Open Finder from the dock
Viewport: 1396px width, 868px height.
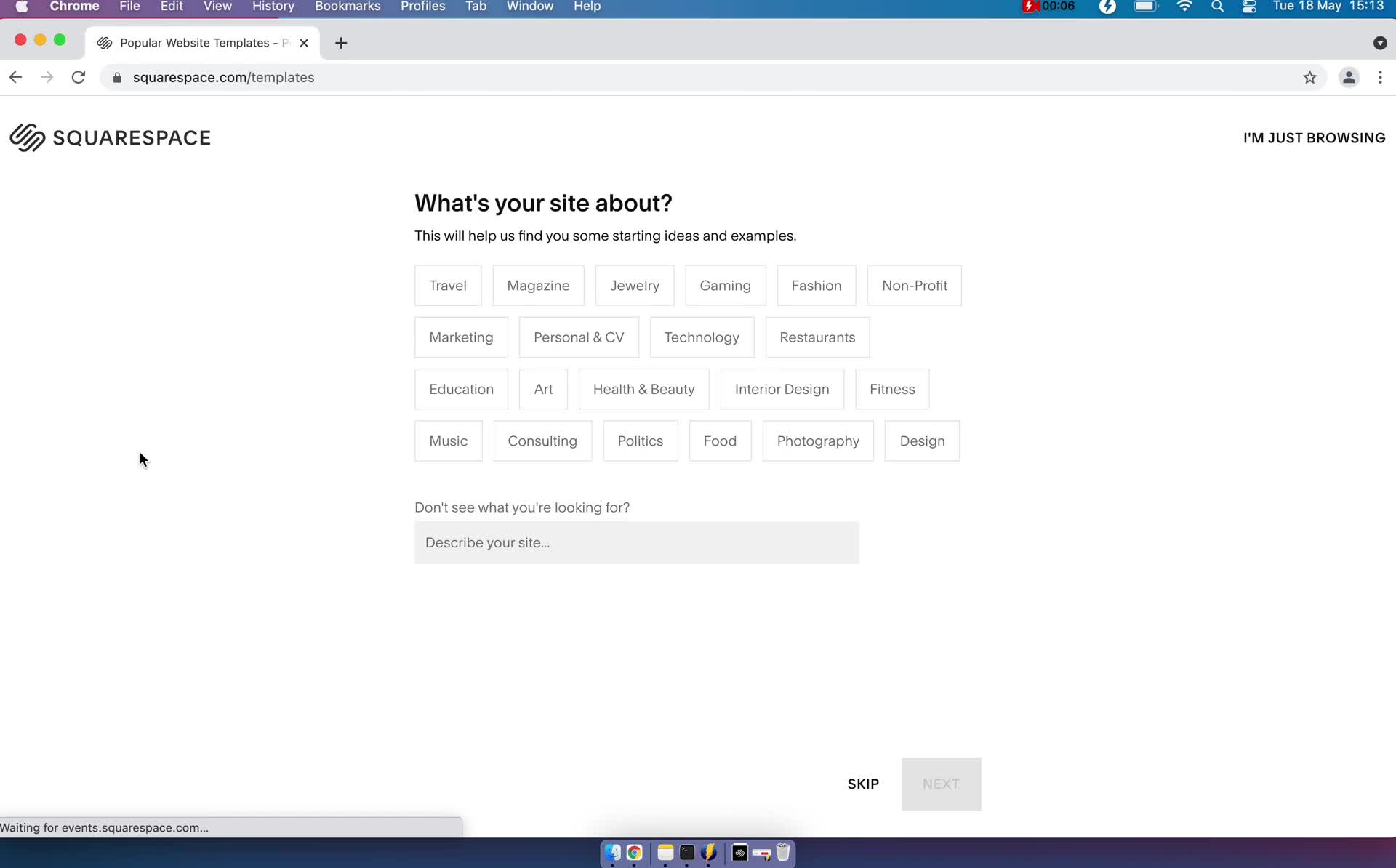click(x=613, y=853)
